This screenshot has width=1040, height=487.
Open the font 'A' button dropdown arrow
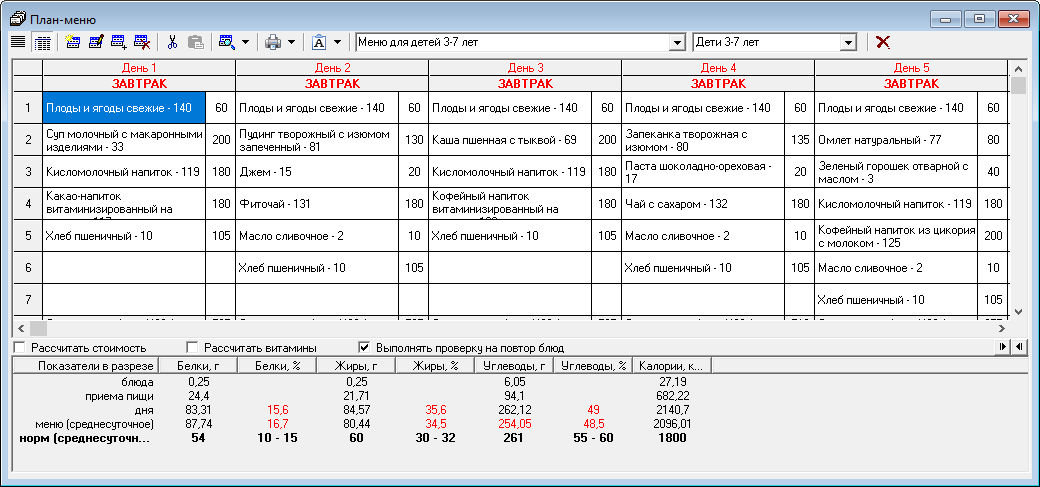(338, 42)
